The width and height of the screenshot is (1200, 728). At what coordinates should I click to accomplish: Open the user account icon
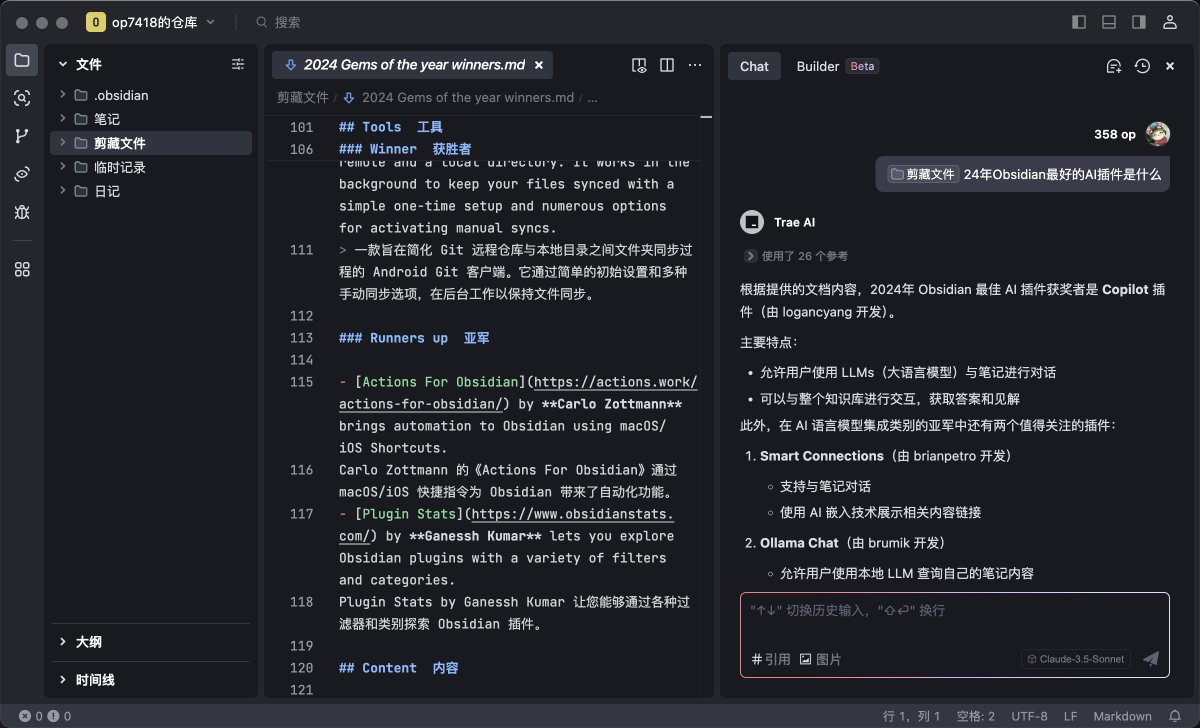pos(1169,22)
